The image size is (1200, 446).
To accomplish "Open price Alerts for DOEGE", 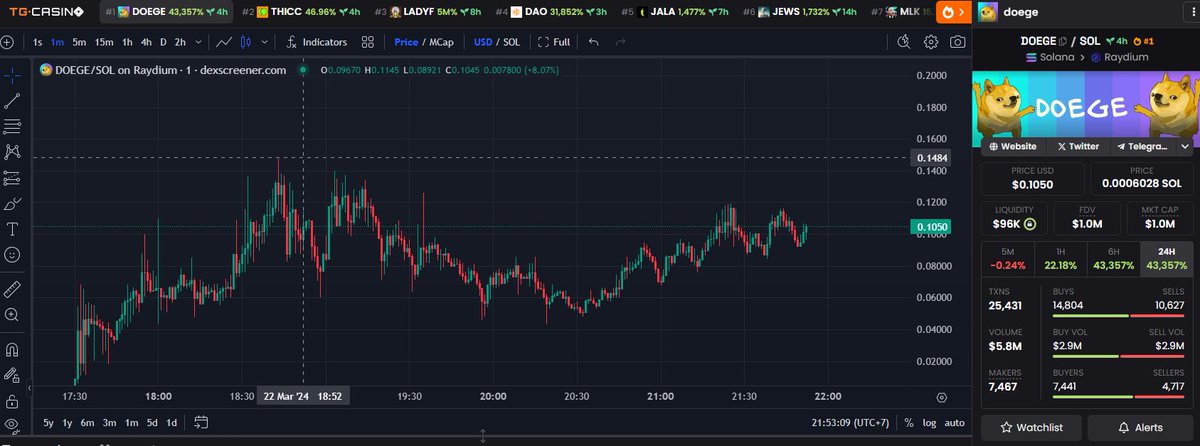I will pos(1140,428).
